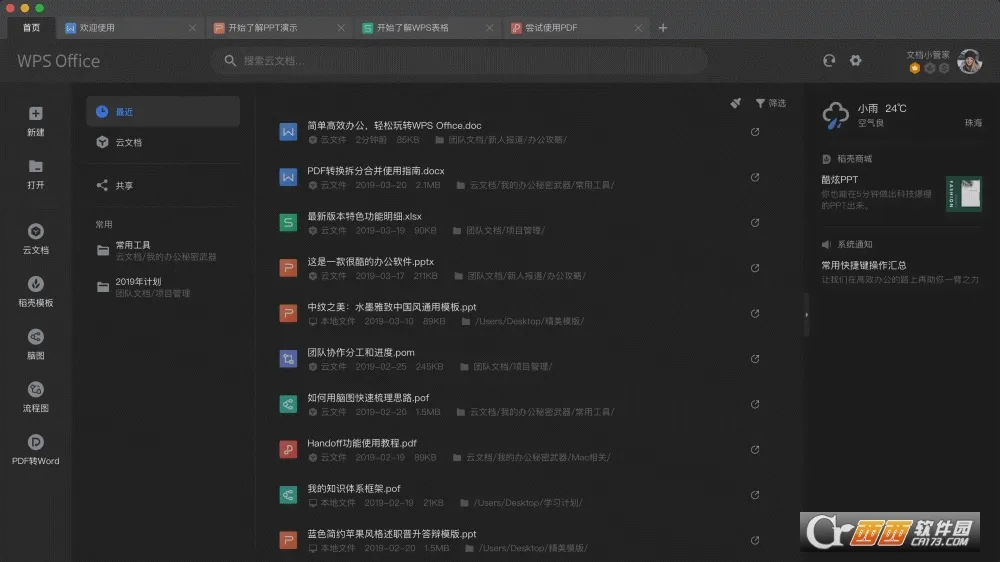Click the Word icon of 简单高效办公 file
1000x562 pixels.
(x=288, y=132)
